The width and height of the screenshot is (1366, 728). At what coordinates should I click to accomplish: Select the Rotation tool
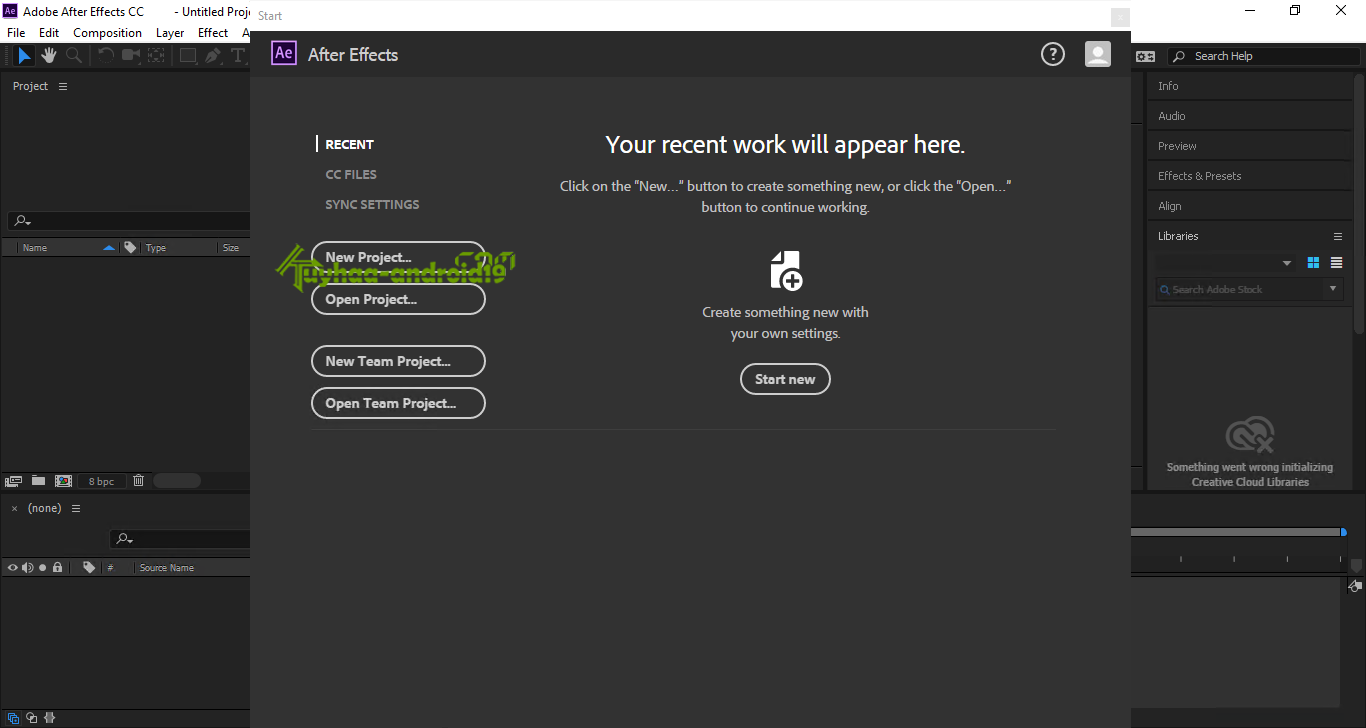[106, 56]
